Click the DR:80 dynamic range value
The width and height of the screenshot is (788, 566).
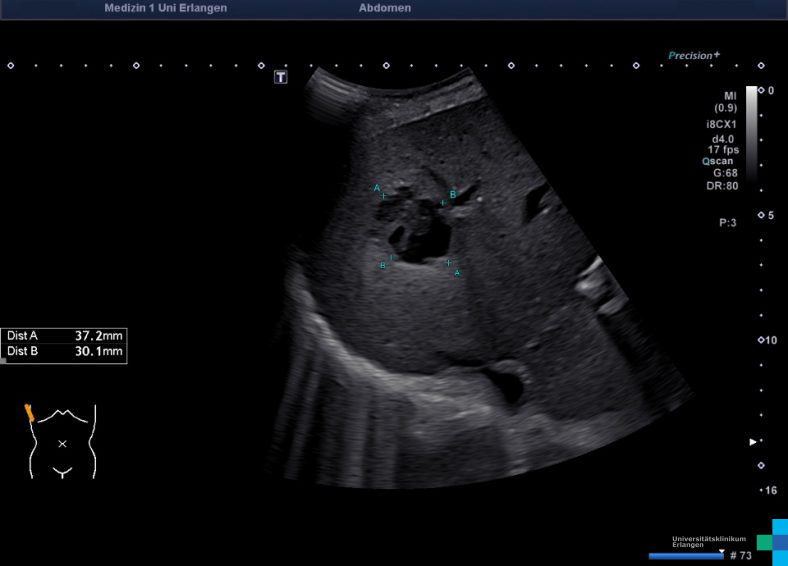(723, 185)
